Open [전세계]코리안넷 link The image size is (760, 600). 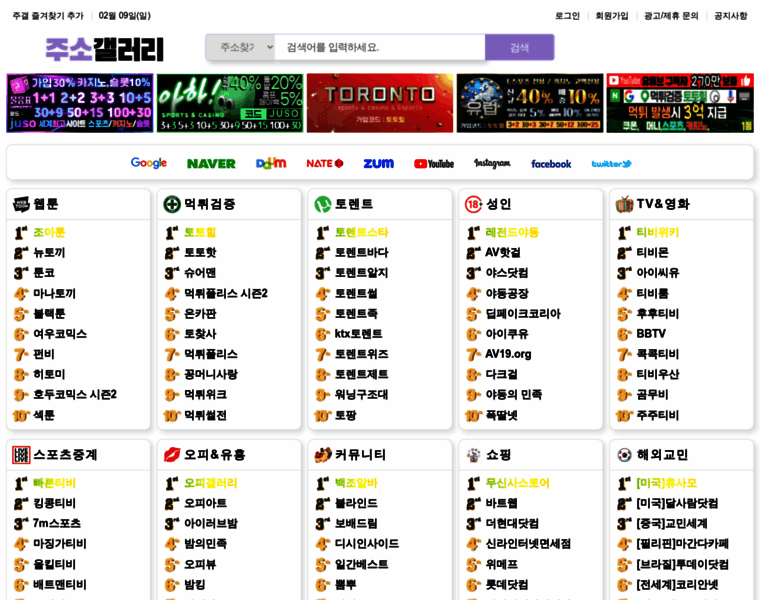click(x=677, y=584)
